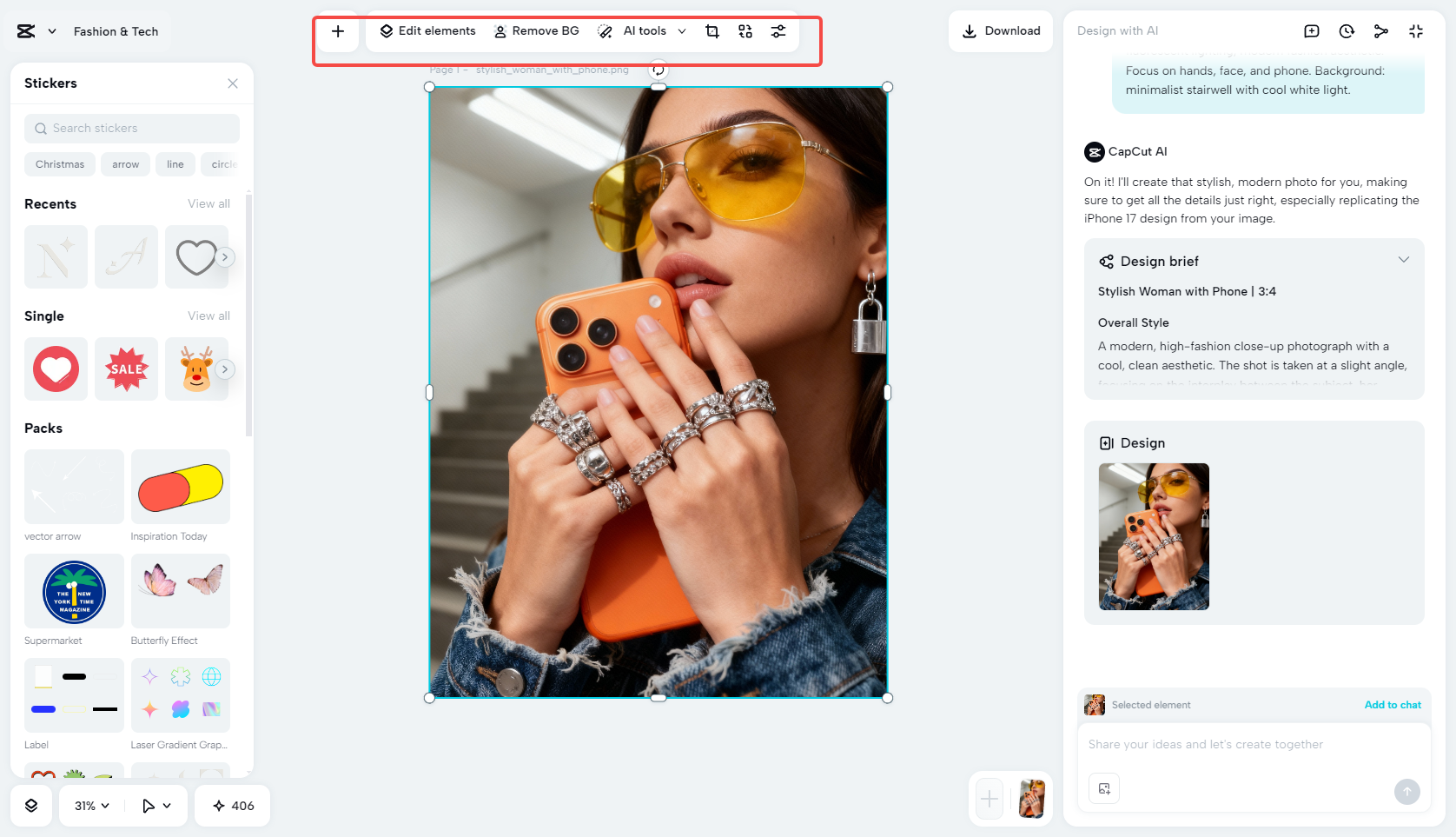Click the chat history clock icon

(1346, 31)
